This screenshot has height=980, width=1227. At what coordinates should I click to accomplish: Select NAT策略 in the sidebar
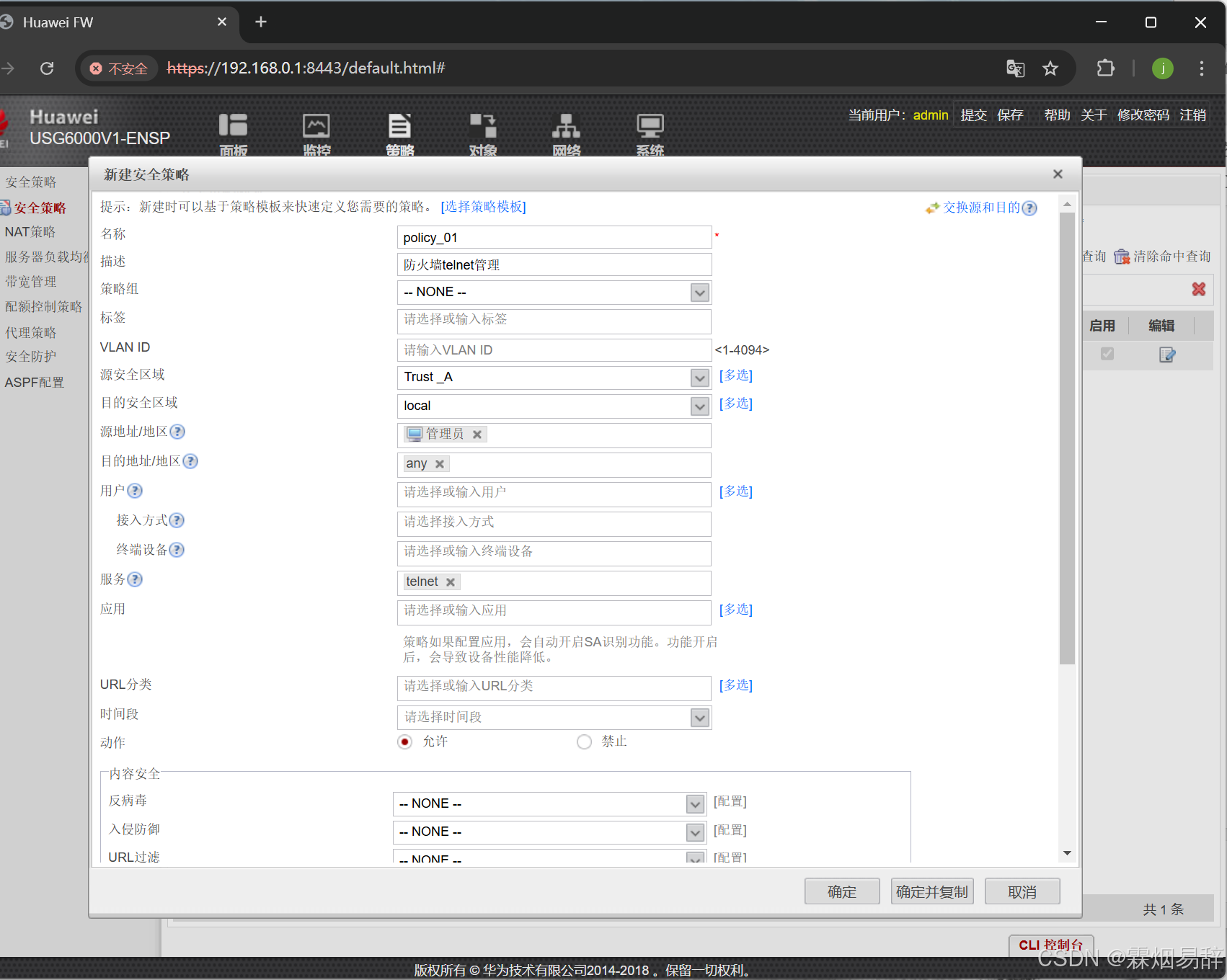click(x=30, y=232)
